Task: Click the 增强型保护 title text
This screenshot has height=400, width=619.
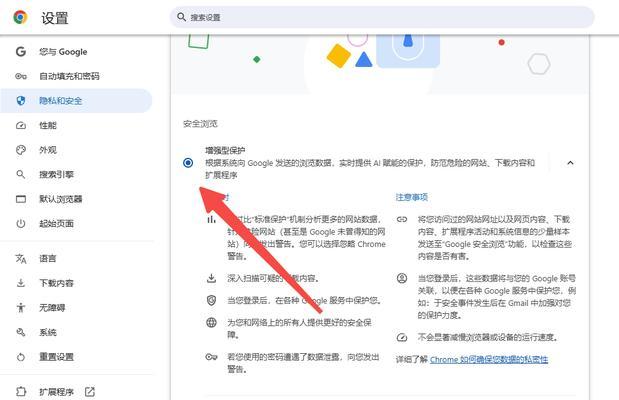Action: click(225, 150)
